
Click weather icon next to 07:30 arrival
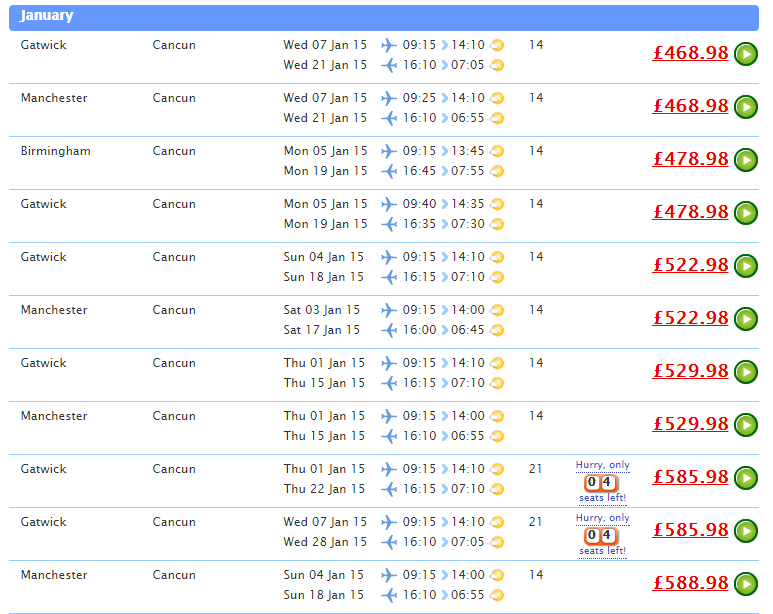coord(497,224)
